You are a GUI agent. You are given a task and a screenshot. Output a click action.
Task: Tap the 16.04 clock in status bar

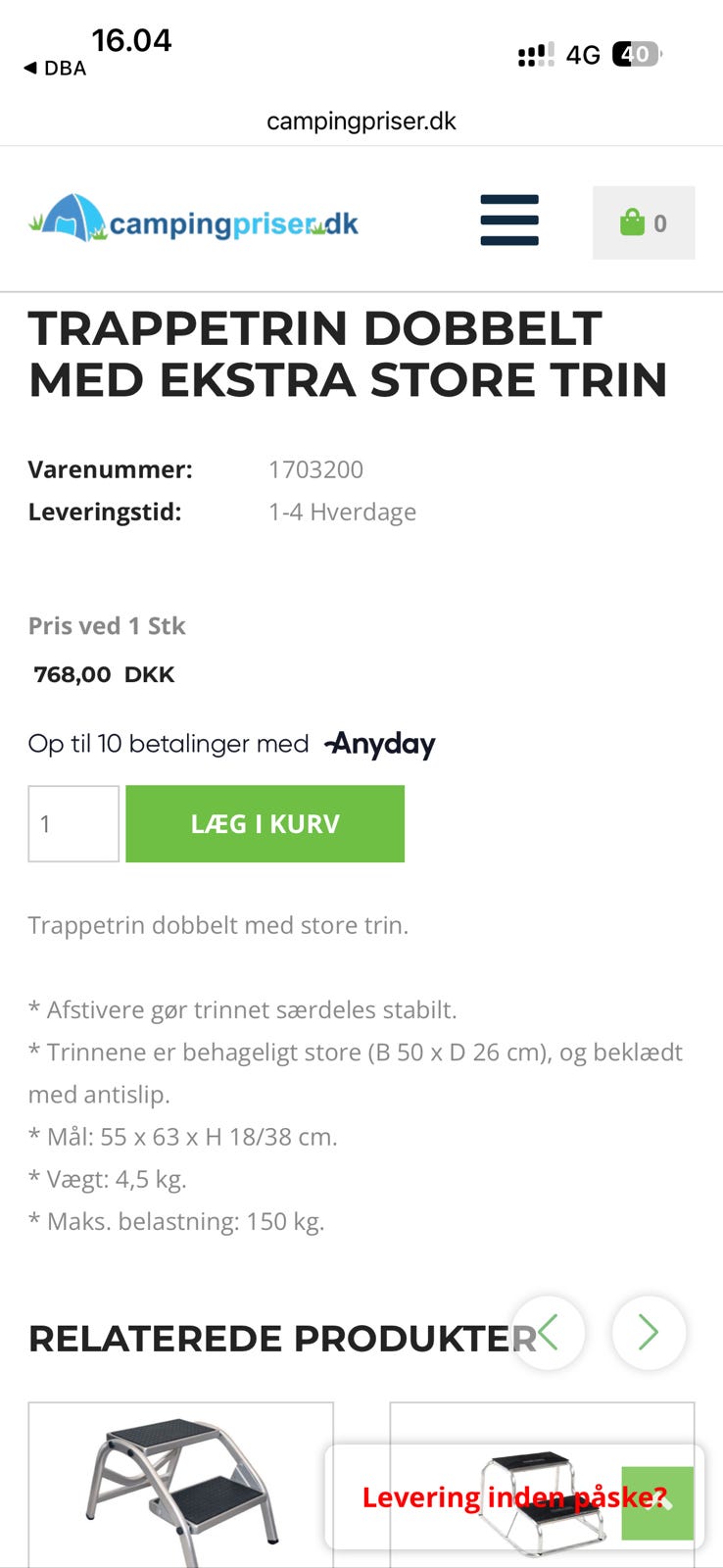click(x=131, y=40)
